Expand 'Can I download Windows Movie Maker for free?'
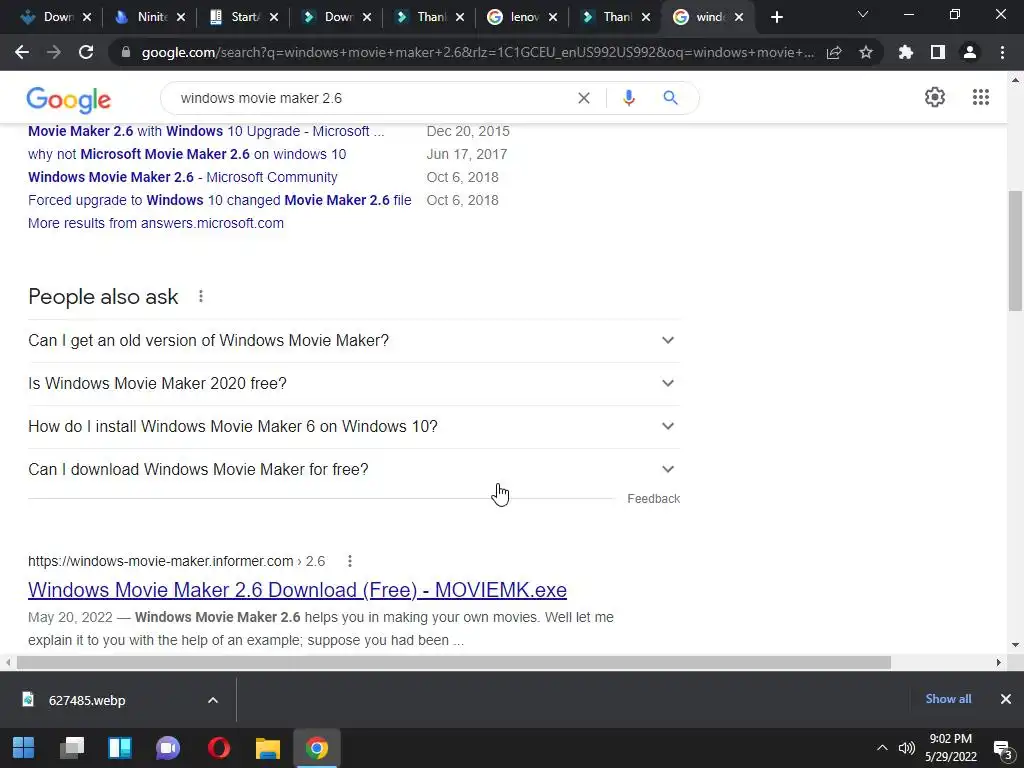1024x768 pixels. [354, 470]
